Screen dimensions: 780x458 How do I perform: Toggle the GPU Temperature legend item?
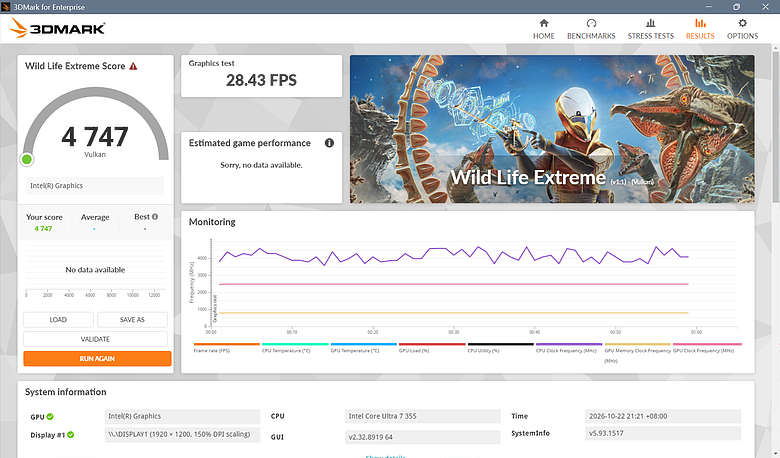(x=364, y=348)
